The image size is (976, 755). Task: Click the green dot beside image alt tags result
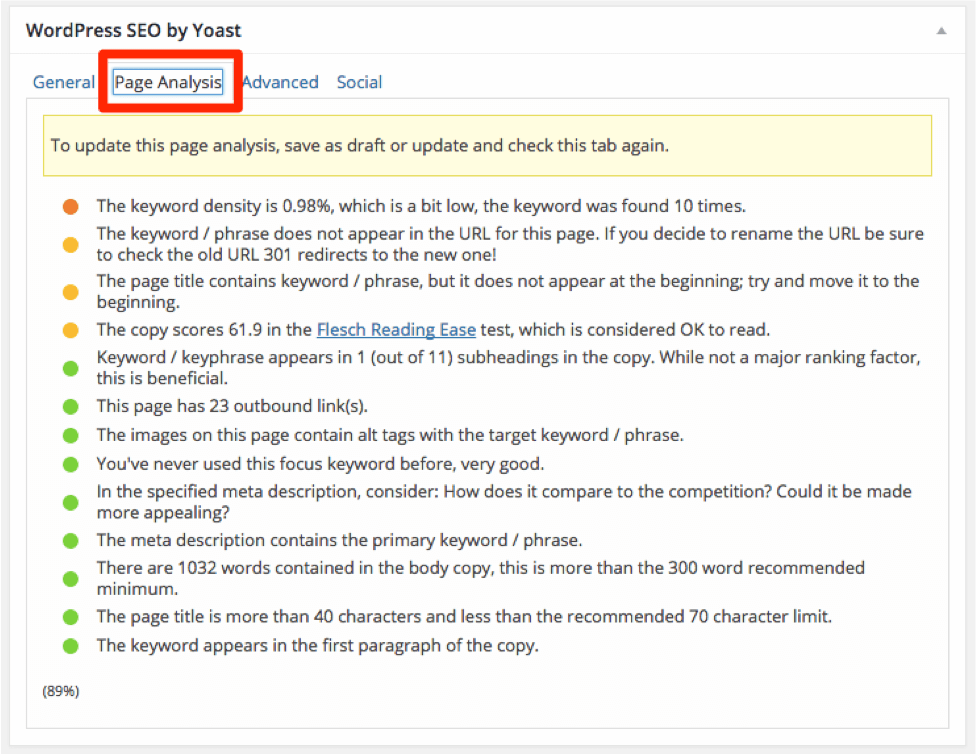click(70, 436)
